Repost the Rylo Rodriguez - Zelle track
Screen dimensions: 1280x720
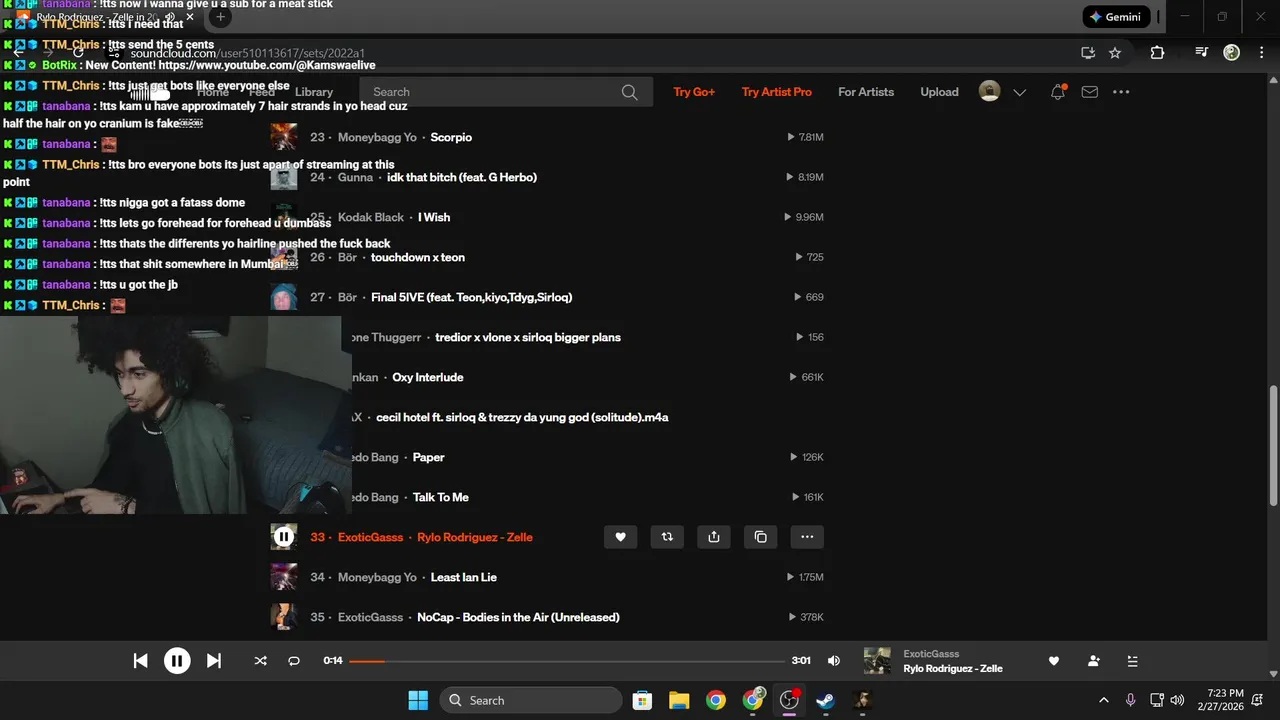point(667,537)
